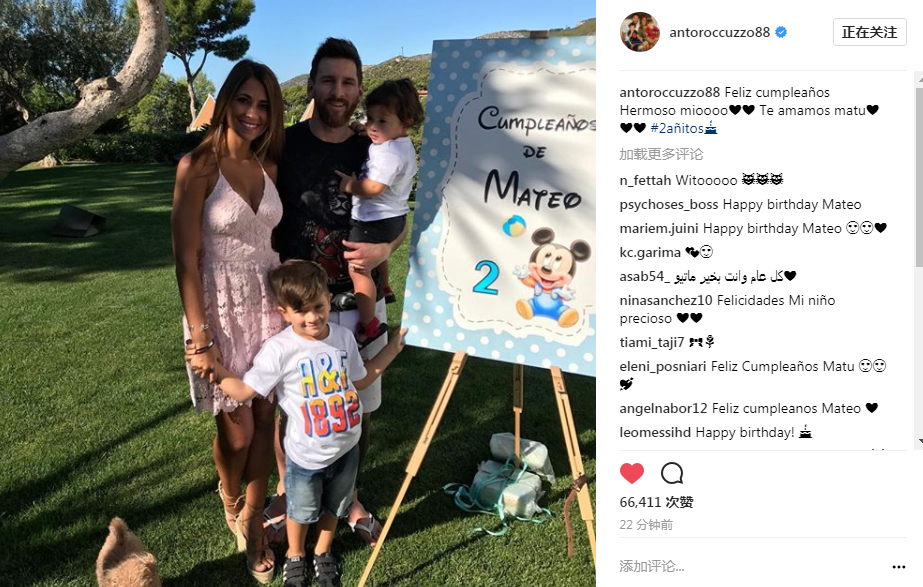
Task: Open commenter leomessihd profile
Action: [x=655, y=432]
